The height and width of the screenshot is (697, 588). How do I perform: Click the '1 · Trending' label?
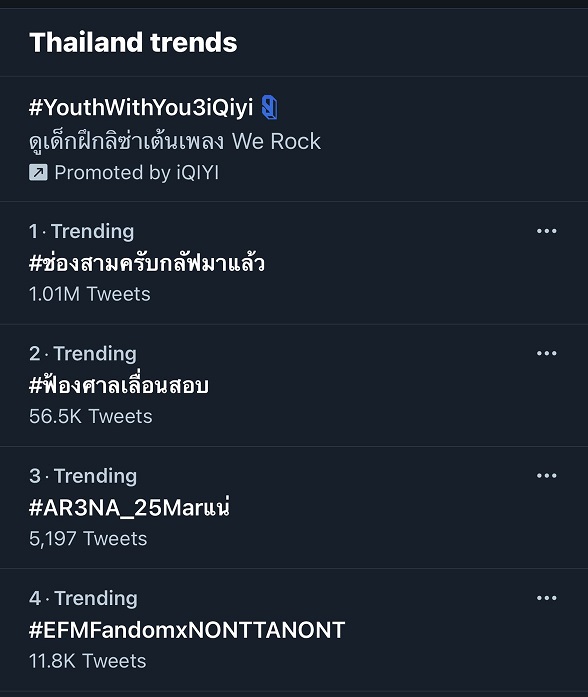pyautogui.click(x=81, y=231)
